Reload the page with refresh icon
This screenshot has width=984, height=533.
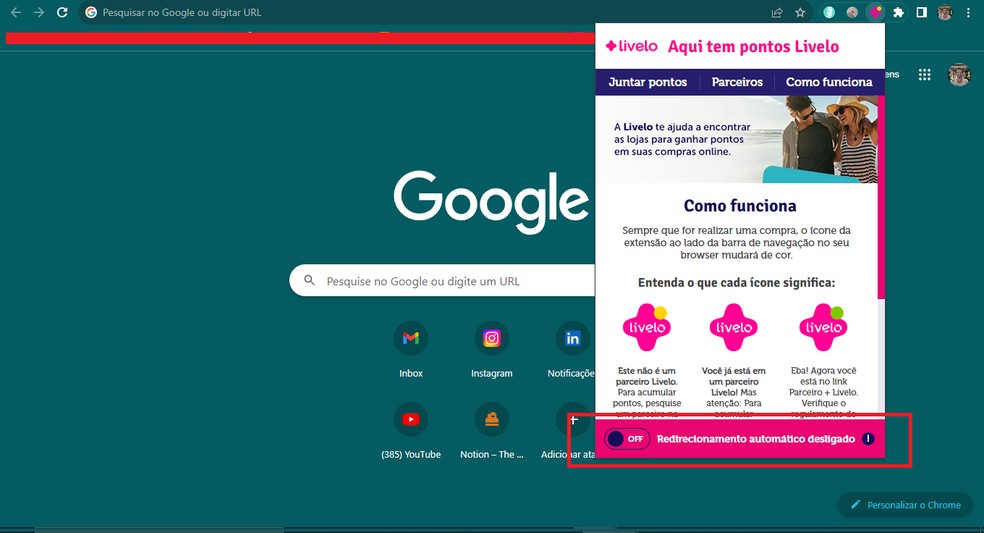tap(62, 12)
